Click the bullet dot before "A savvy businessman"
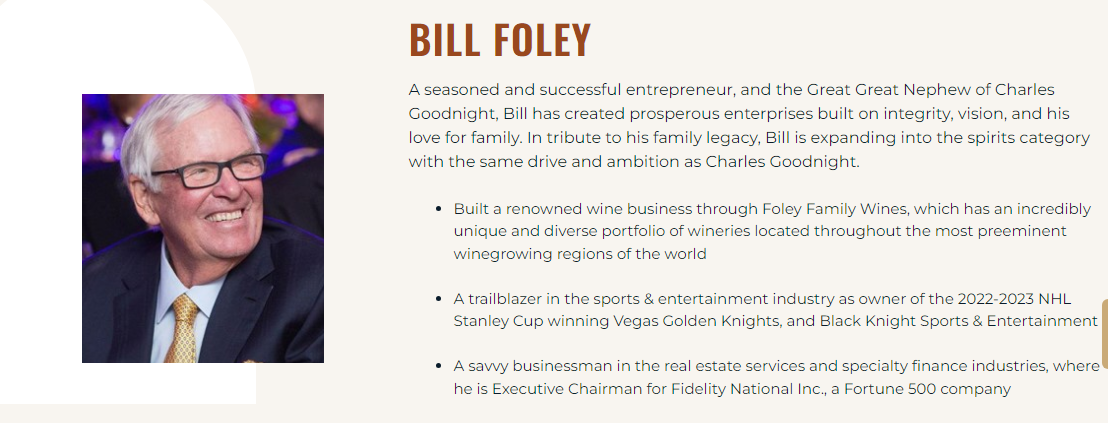 click(x=439, y=366)
